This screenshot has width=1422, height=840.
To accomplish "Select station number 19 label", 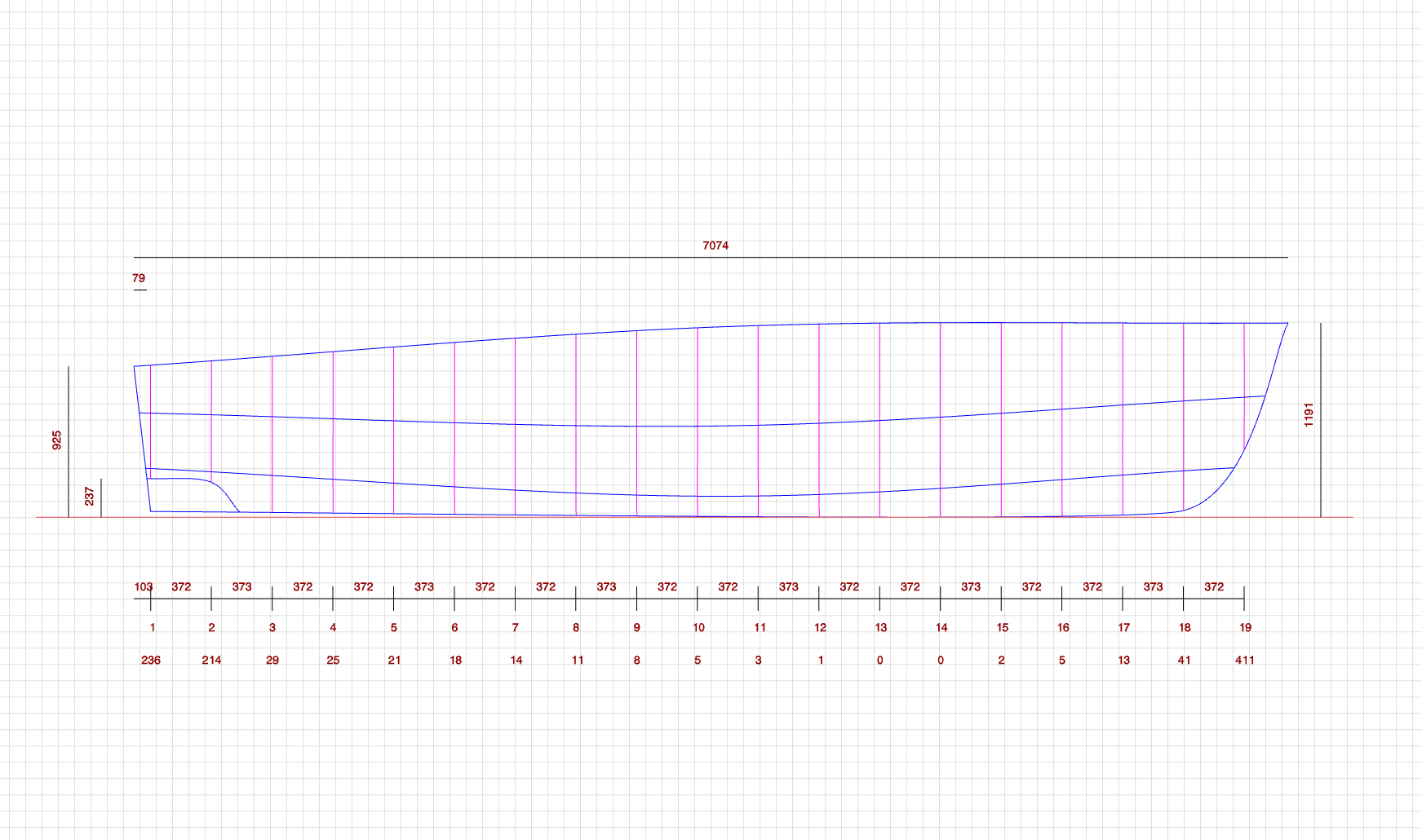I will coord(1245,627).
